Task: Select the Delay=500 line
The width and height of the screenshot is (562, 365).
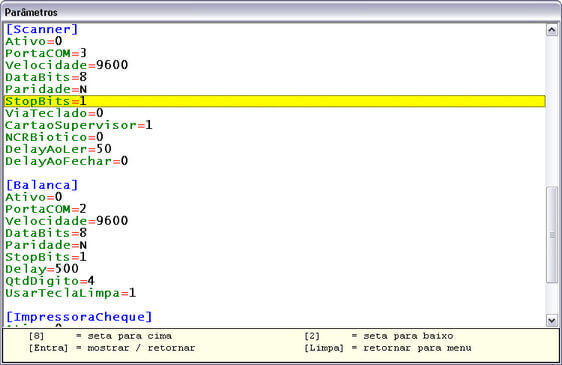Action: pyautogui.click(x=42, y=269)
